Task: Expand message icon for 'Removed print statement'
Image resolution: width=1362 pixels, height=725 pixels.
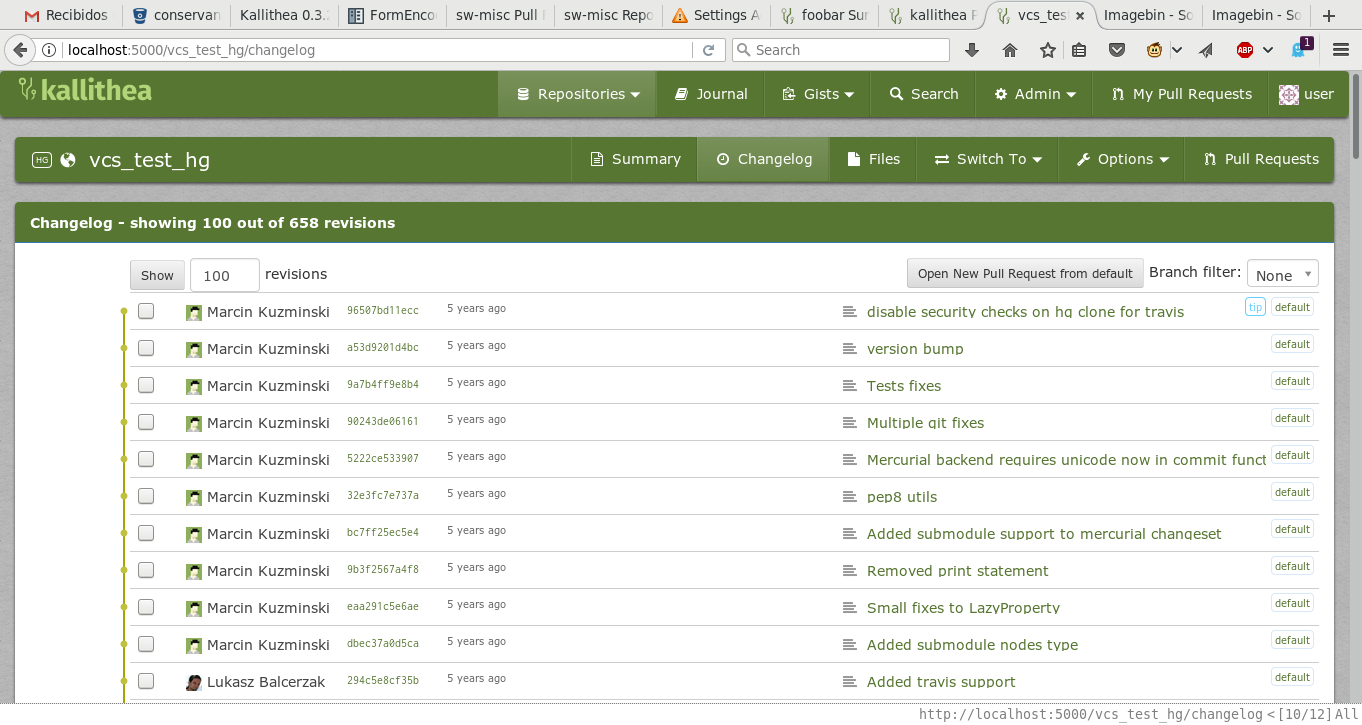Action: 850,571
